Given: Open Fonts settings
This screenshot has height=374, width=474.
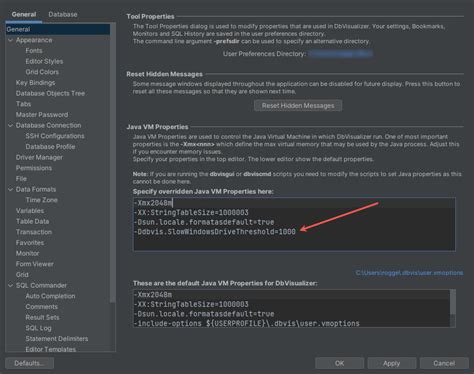Looking at the screenshot, I should pos(34,51).
